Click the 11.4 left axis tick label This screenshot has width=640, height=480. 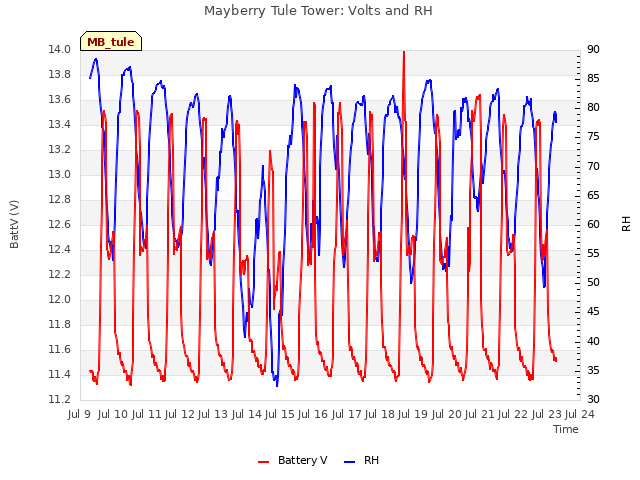59,374
